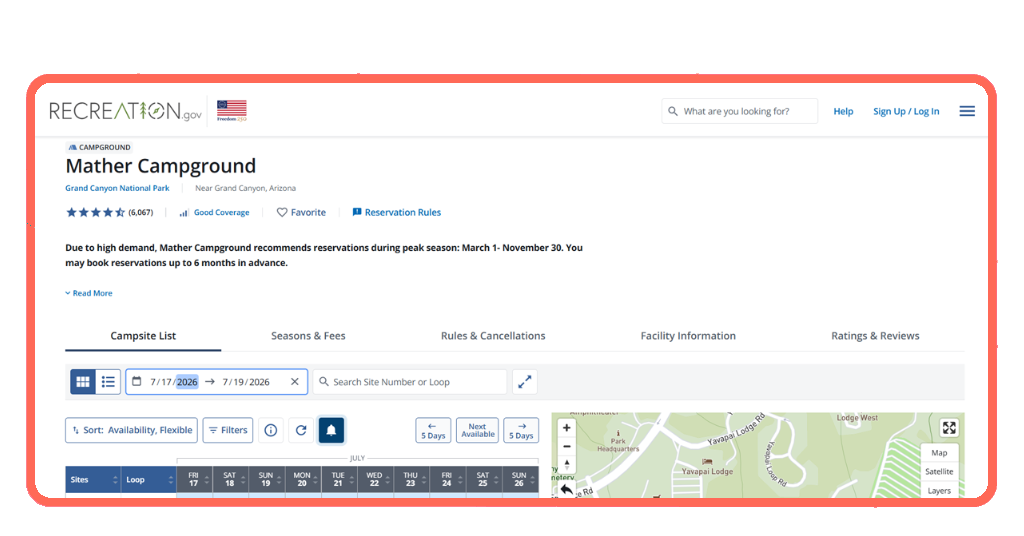Refresh the availability grid
The image size is (1024, 536).
301,430
